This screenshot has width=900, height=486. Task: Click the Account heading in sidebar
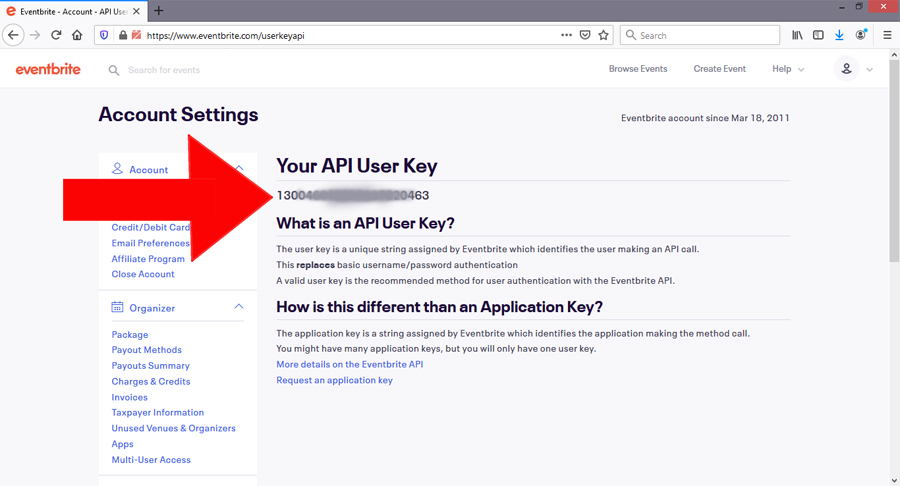pyautogui.click(x=149, y=170)
